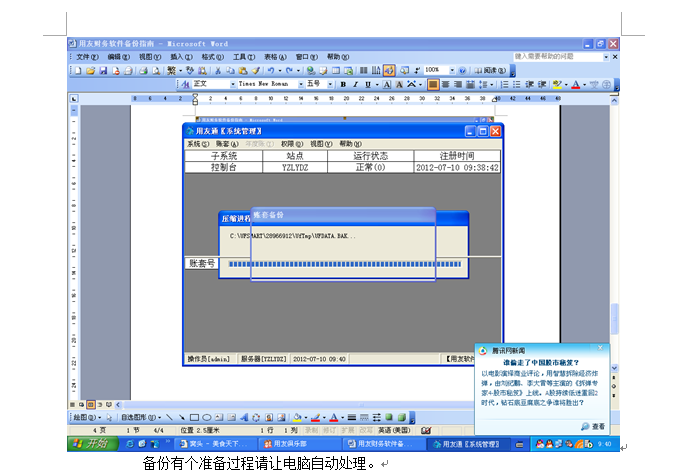Select the Oval drawing tool
699x471 pixels.
pos(207,418)
